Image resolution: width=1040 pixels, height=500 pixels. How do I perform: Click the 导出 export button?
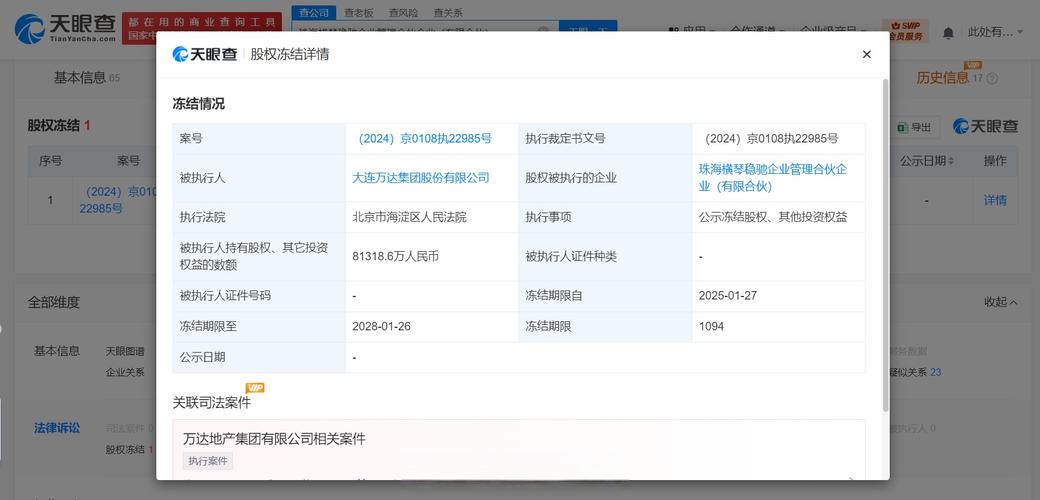point(915,127)
